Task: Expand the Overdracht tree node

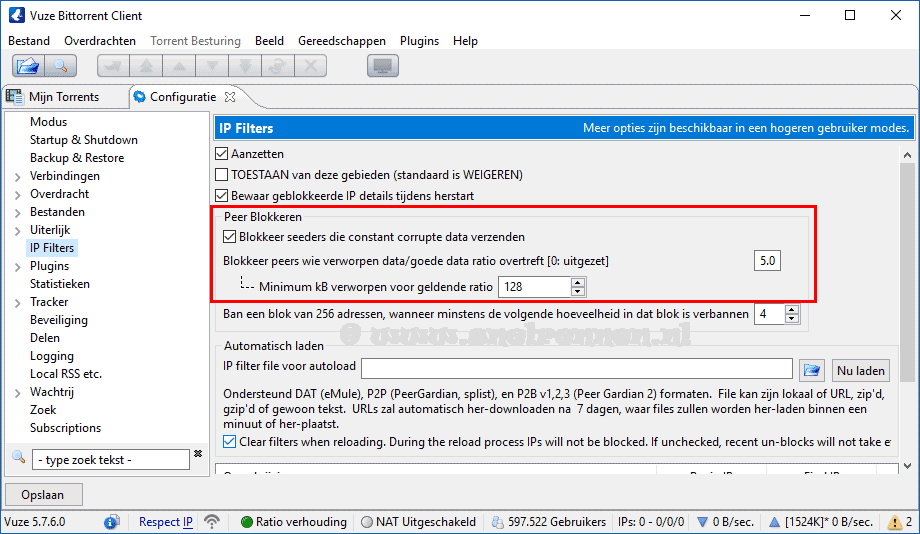Action: pos(18,195)
